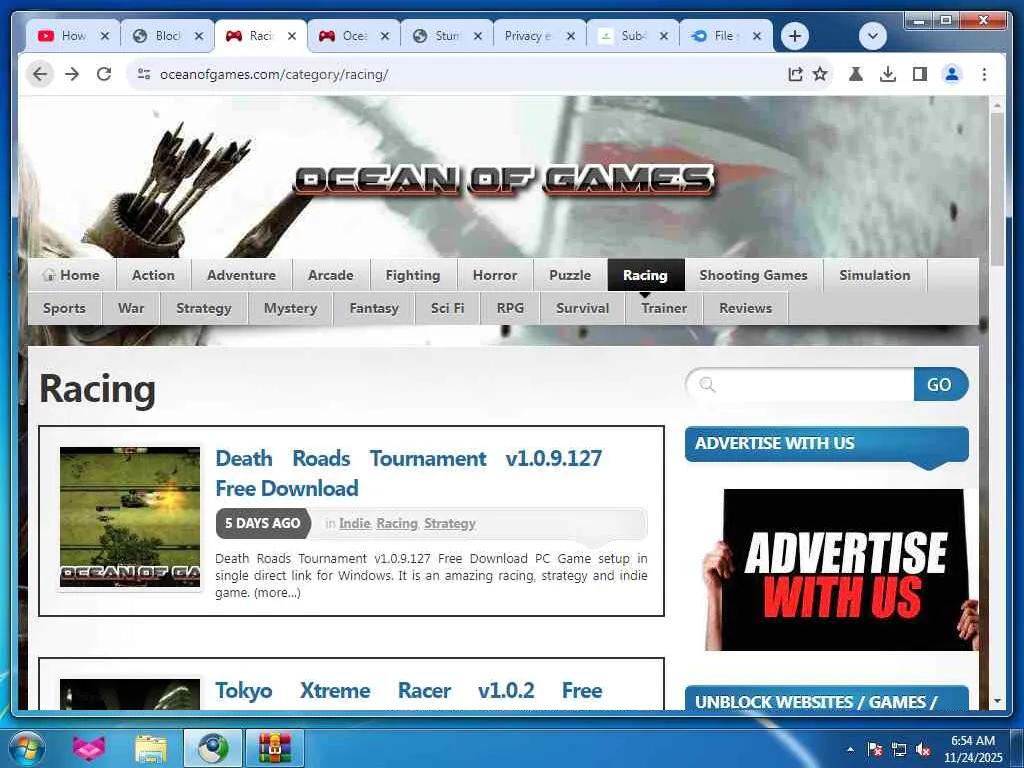1024x768 pixels.
Task: Open the profile avatar icon
Action: (952, 74)
